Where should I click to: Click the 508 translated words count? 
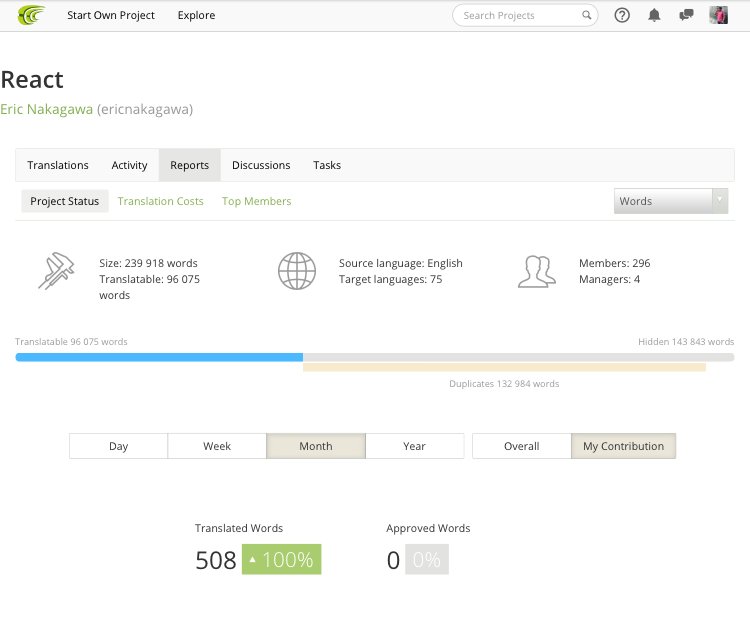pyautogui.click(x=216, y=560)
